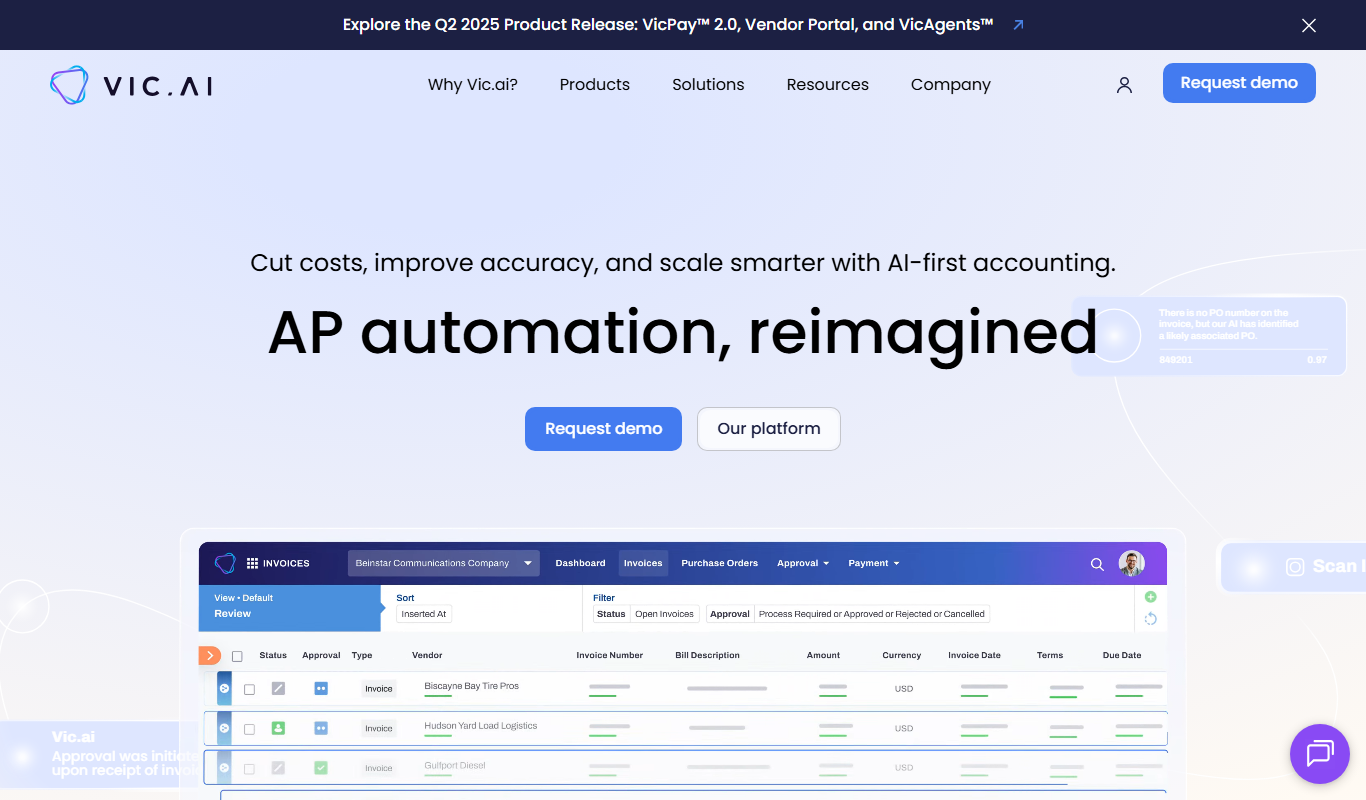
Task: Click the Request demo button in the header
Action: click(1239, 83)
